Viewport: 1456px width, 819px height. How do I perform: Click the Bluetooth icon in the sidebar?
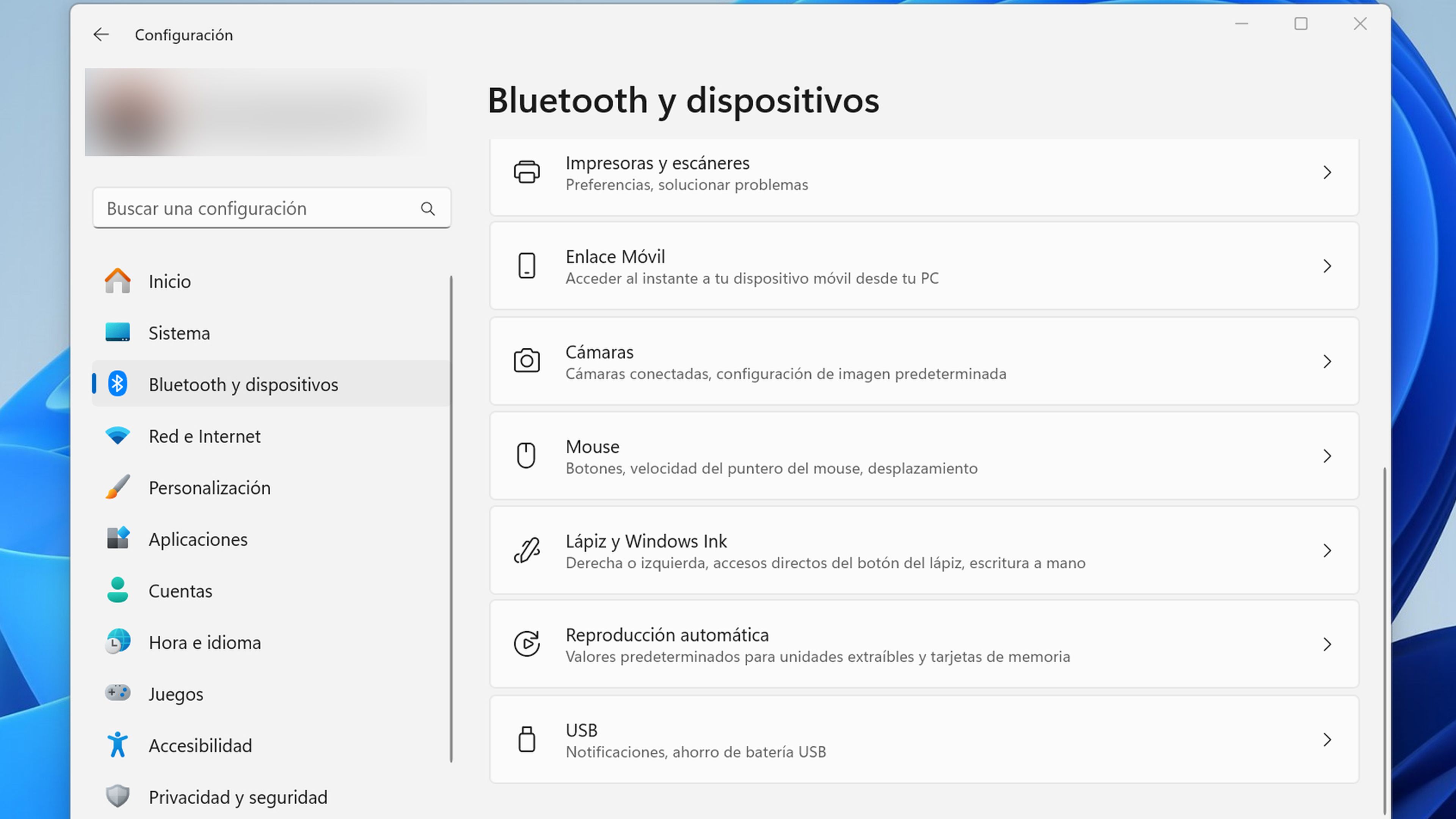pos(118,384)
